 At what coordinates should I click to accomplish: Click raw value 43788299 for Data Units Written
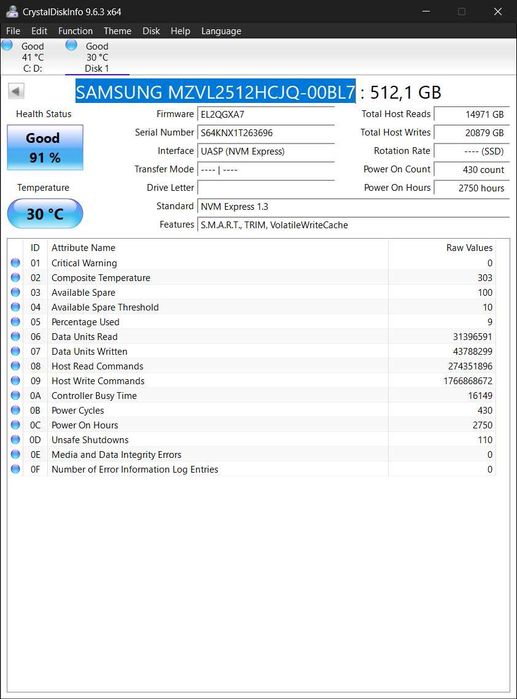pyautogui.click(x=472, y=351)
